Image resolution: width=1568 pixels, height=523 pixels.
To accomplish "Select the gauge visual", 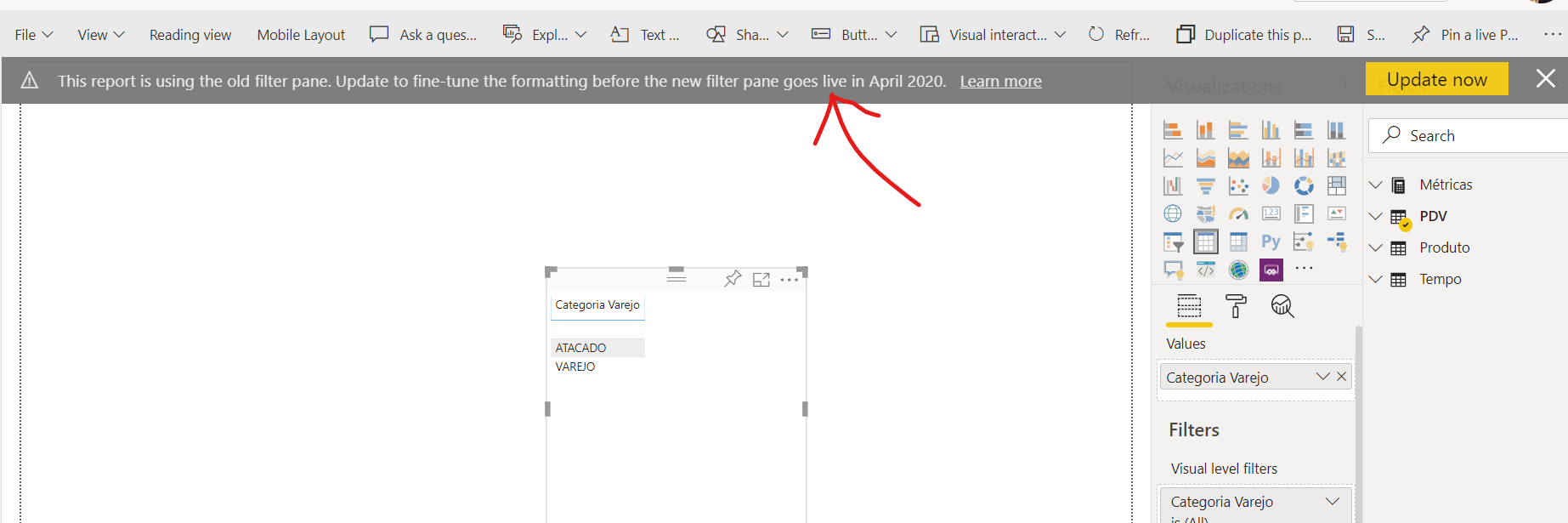I will click(1238, 213).
